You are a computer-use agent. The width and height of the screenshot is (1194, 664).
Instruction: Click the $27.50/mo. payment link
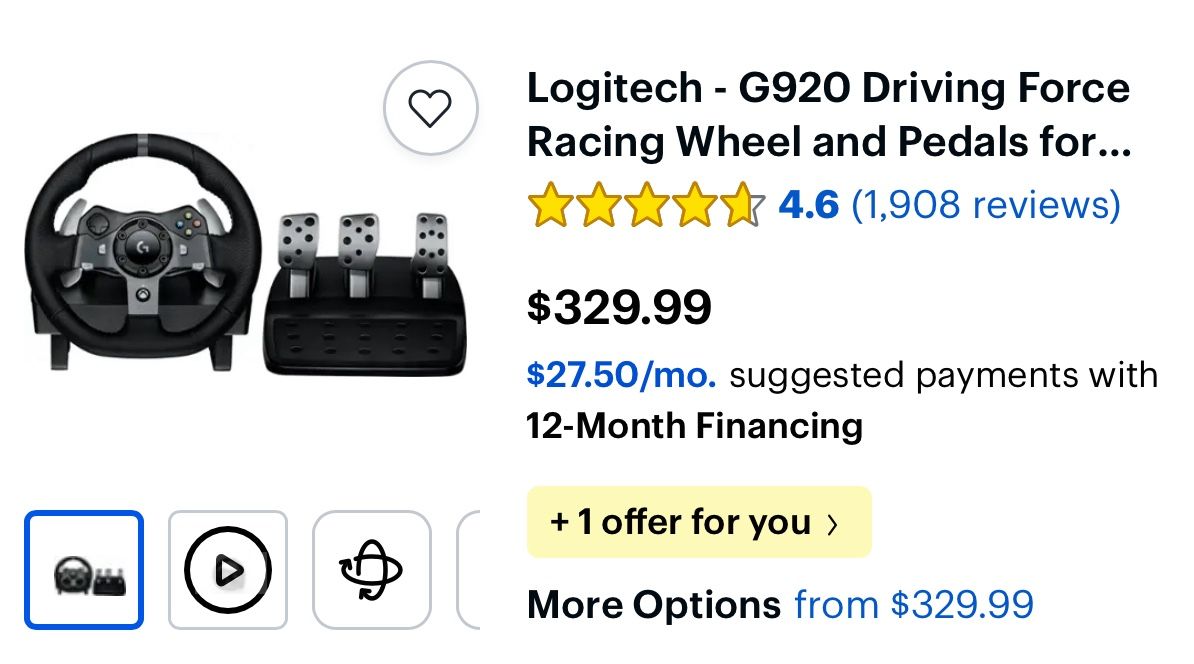pyautogui.click(x=621, y=376)
